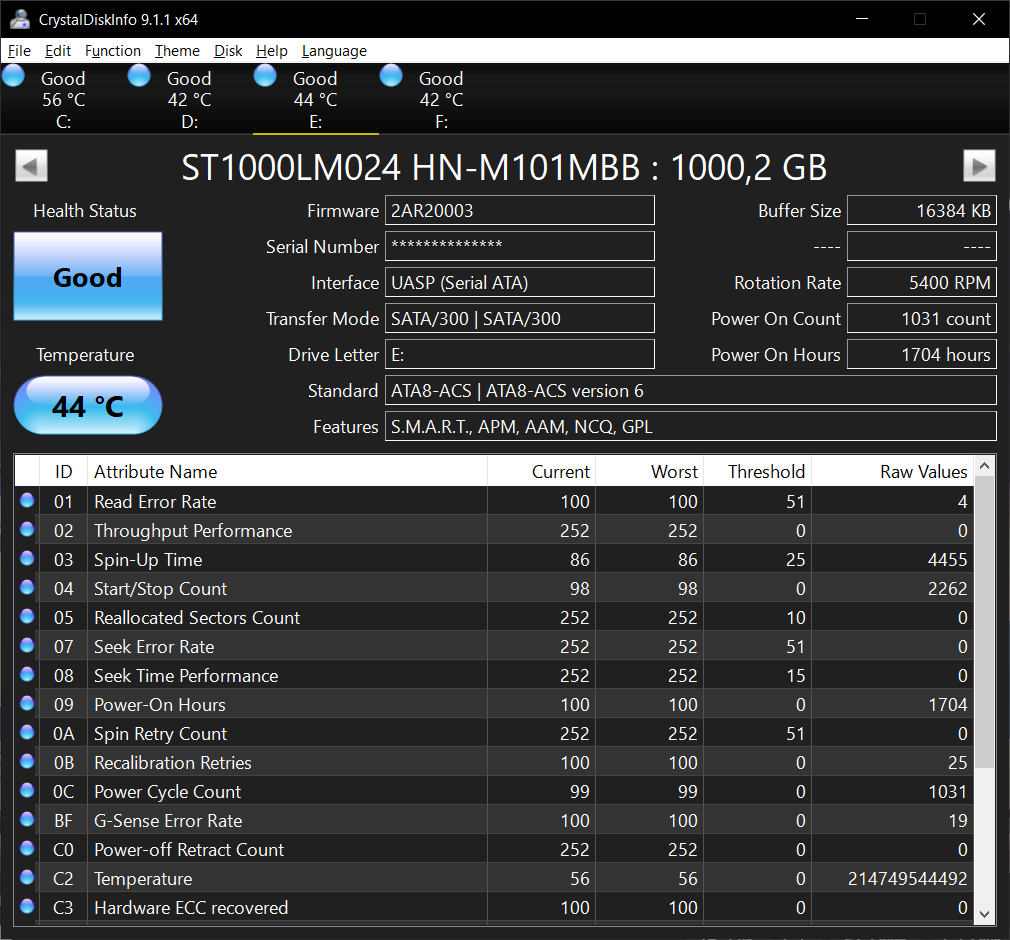Click status orb for Recalibration Retries
Image resolution: width=1010 pixels, height=940 pixels.
(x=27, y=761)
